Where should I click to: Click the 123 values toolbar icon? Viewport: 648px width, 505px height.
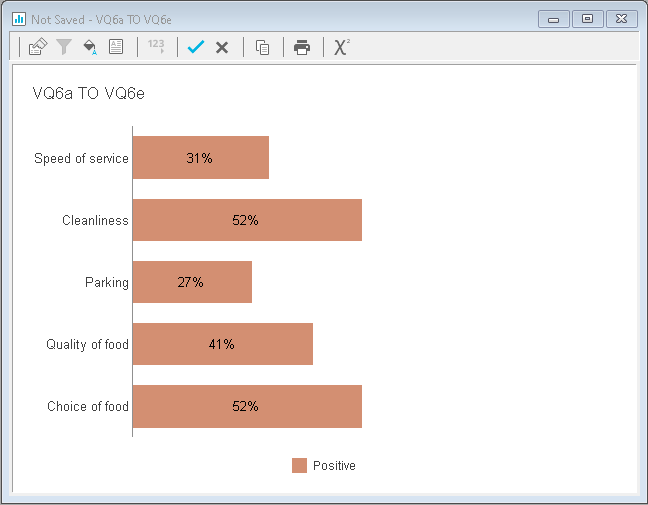click(156, 45)
